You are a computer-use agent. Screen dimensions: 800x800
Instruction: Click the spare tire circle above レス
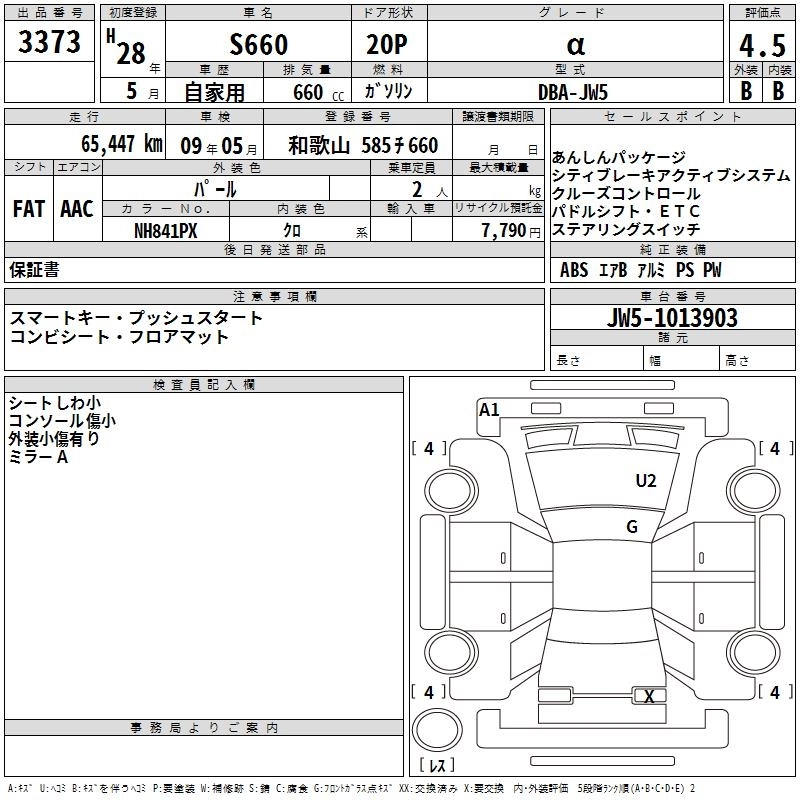437,730
